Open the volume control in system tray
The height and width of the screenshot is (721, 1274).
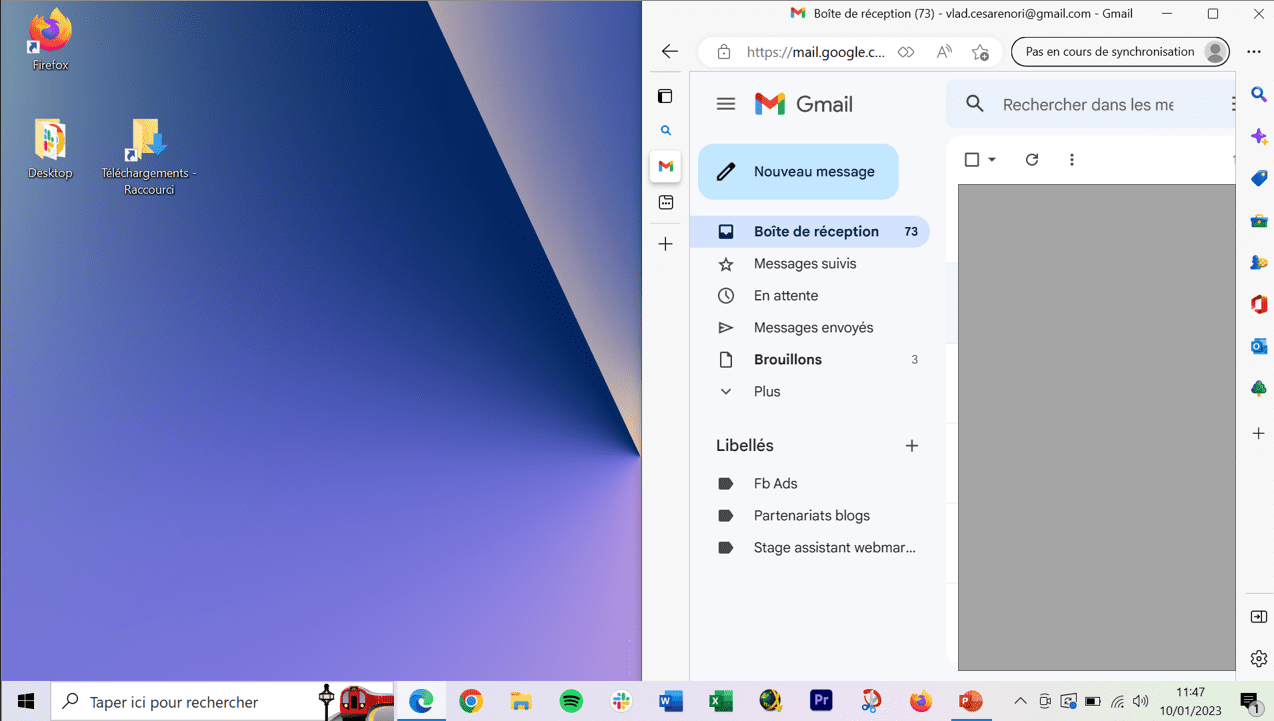pyautogui.click(x=1141, y=702)
